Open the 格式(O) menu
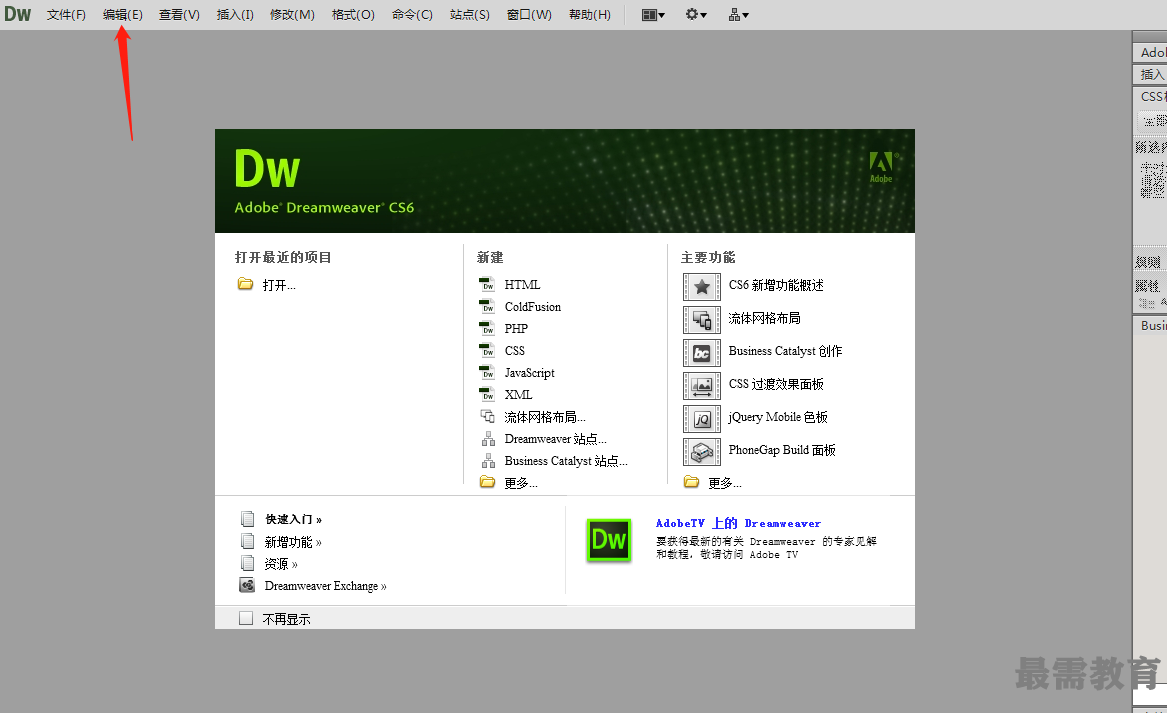This screenshot has height=713, width=1167. pyautogui.click(x=354, y=15)
